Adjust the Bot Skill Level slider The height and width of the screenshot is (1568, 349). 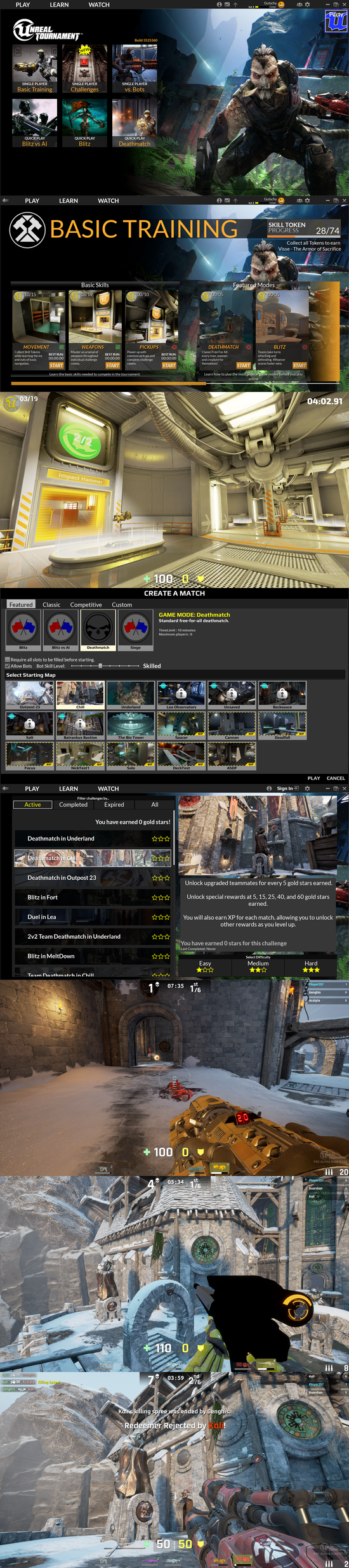(x=105, y=666)
